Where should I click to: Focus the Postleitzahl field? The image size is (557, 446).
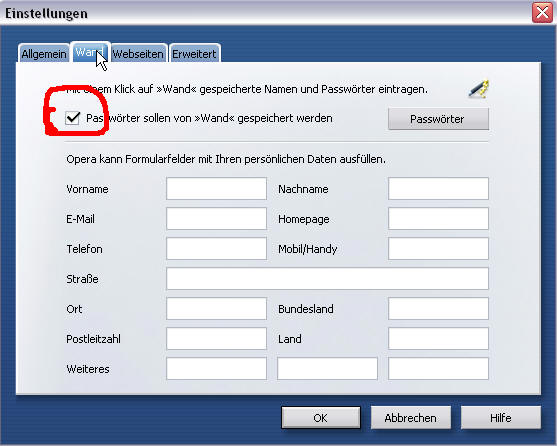pos(216,338)
